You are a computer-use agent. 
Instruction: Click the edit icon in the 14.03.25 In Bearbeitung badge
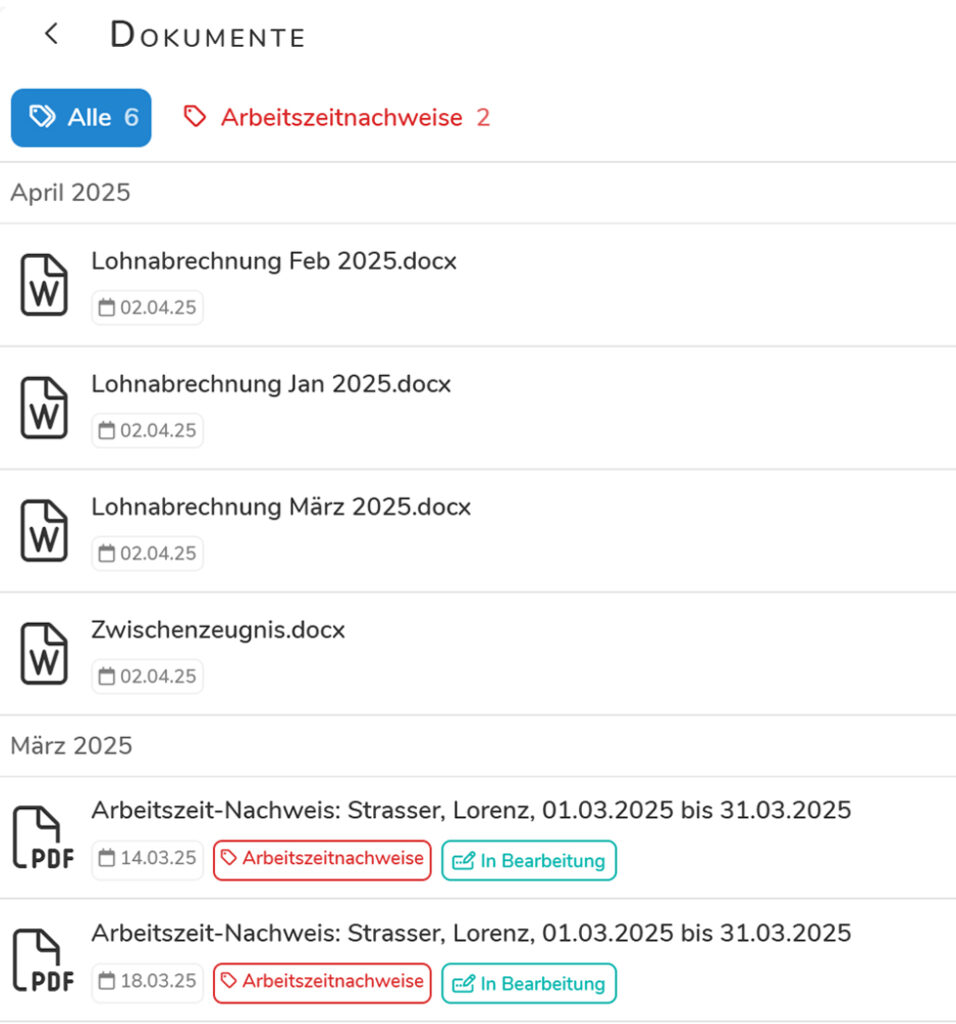[x=464, y=861]
